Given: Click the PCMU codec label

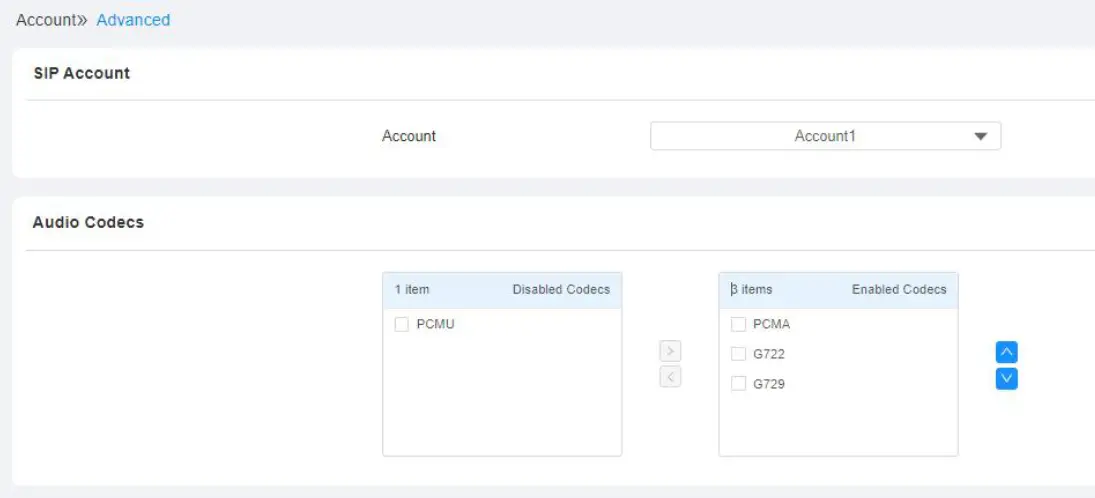Looking at the screenshot, I should click(x=436, y=324).
